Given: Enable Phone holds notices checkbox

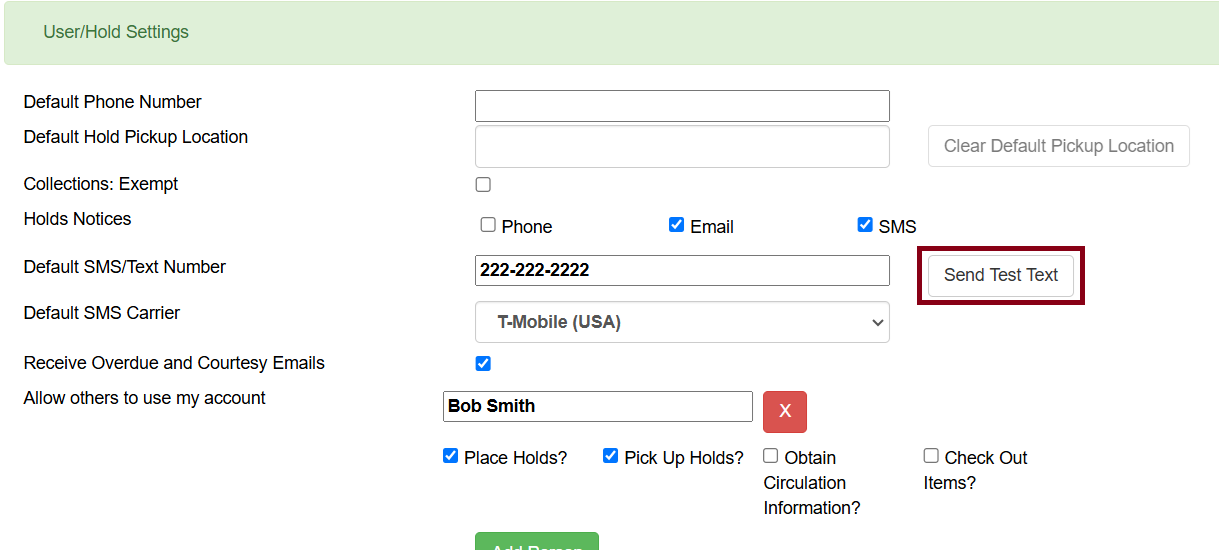Looking at the screenshot, I should (488, 225).
